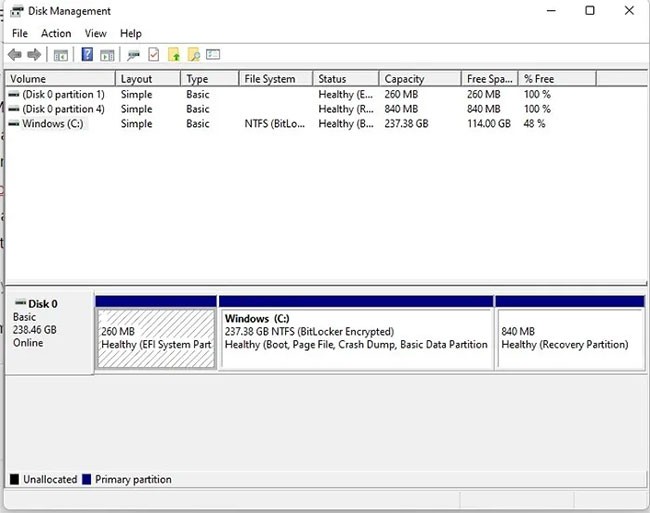Select the (Disk 0 partition 1) volume row
650x513 pixels.
click(62, 94)
